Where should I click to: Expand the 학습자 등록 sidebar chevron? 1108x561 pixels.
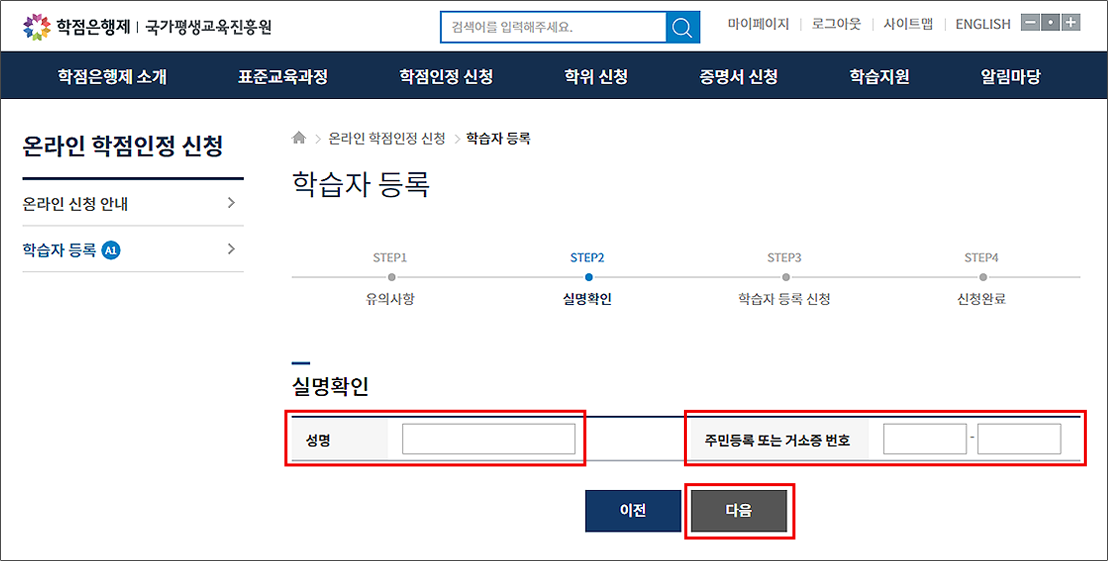pyautogui.click(x=231, y=249)
